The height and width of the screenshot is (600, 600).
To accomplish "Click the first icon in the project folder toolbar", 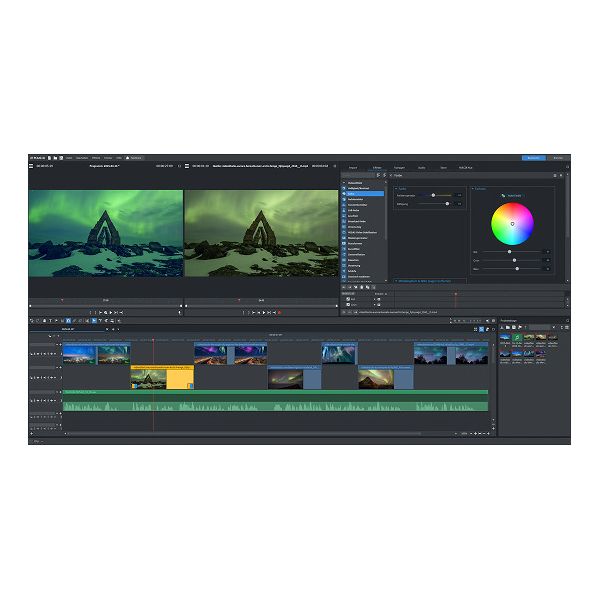I will pos(502,327).
